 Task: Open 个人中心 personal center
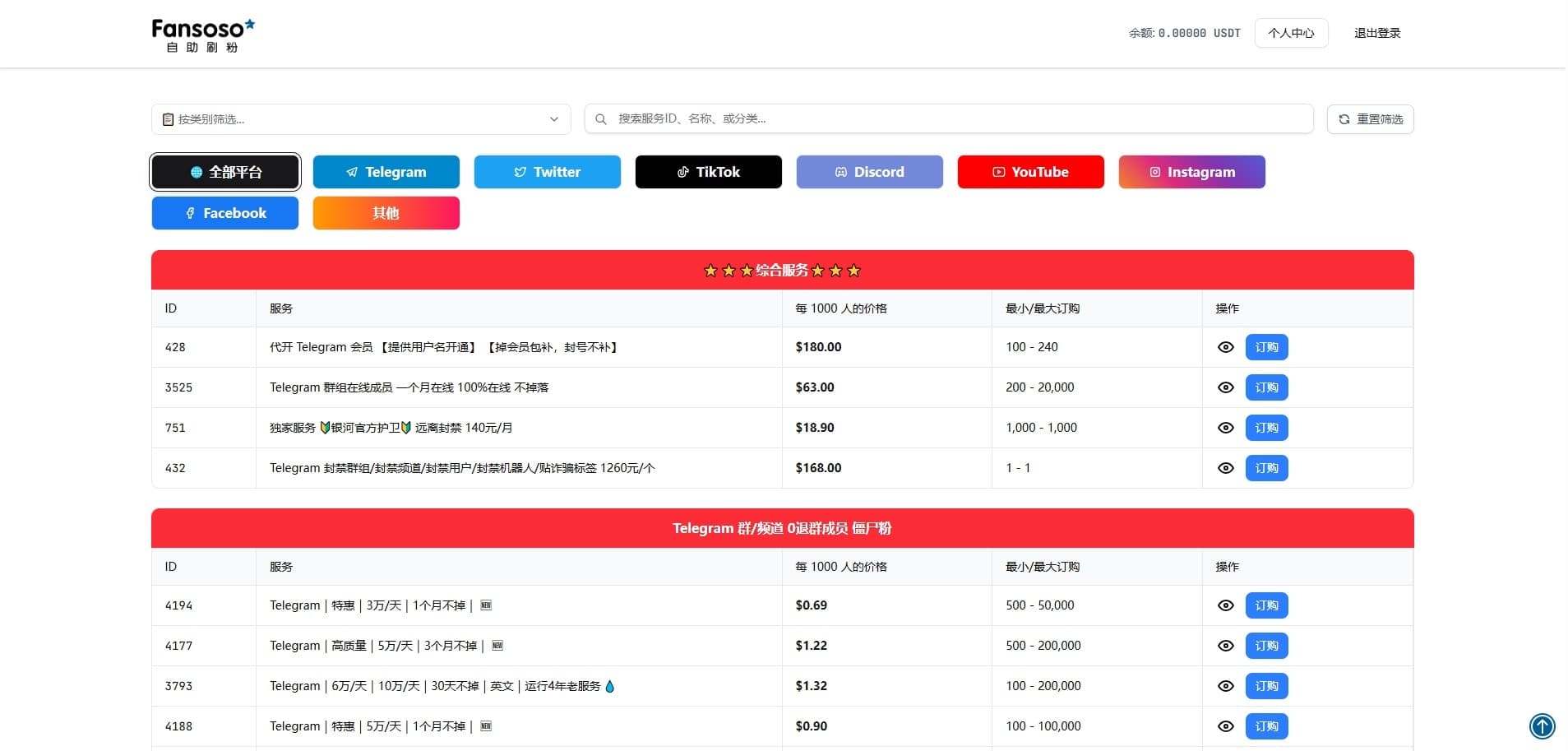pos(1291,33)
